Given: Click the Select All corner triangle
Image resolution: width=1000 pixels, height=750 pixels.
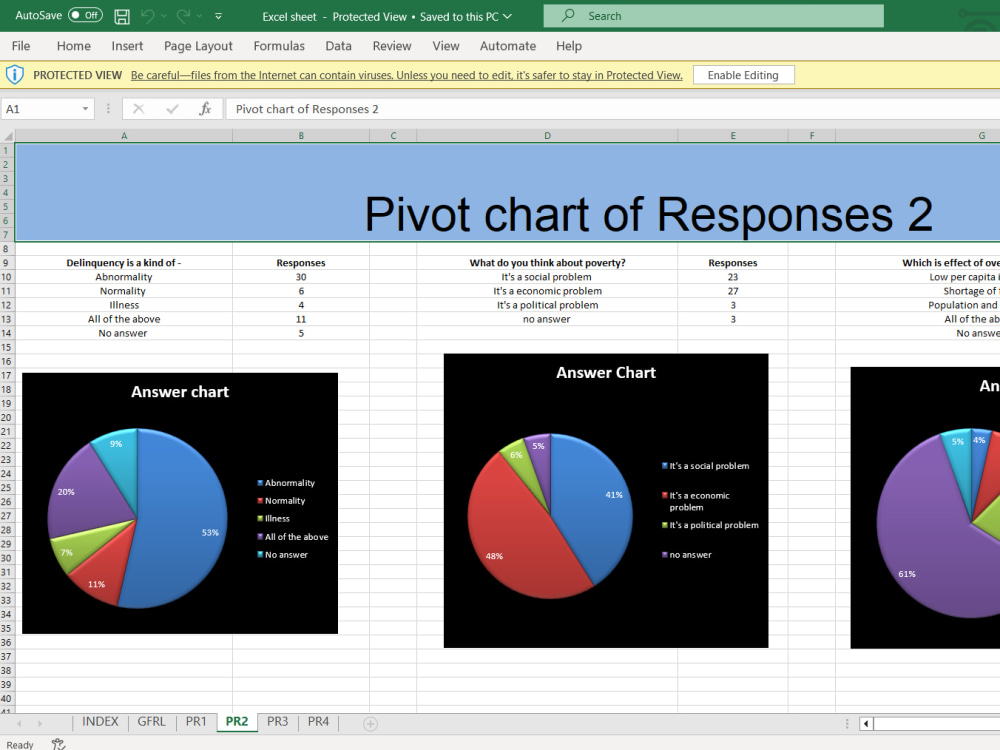Looking at the screenshot, I should point(8,136).
